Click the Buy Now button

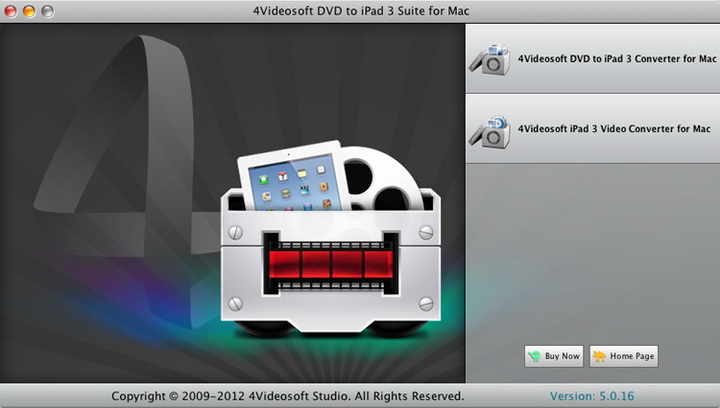(x=554, y=356)
